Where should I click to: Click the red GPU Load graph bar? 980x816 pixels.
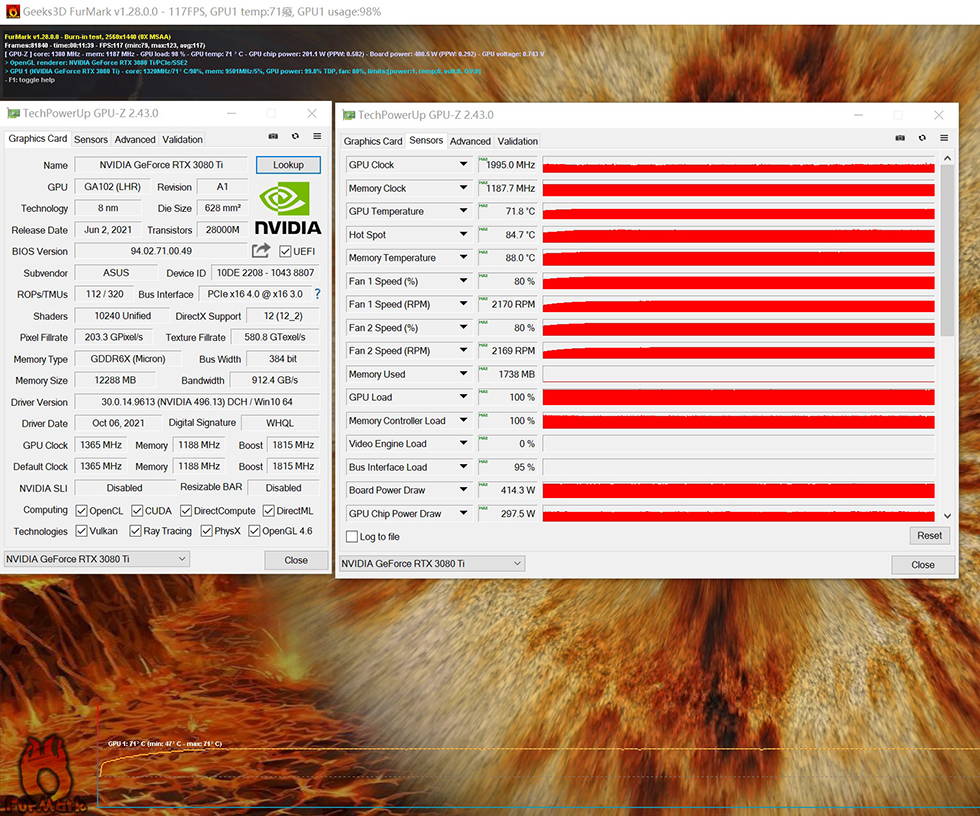tap(740, 397)
